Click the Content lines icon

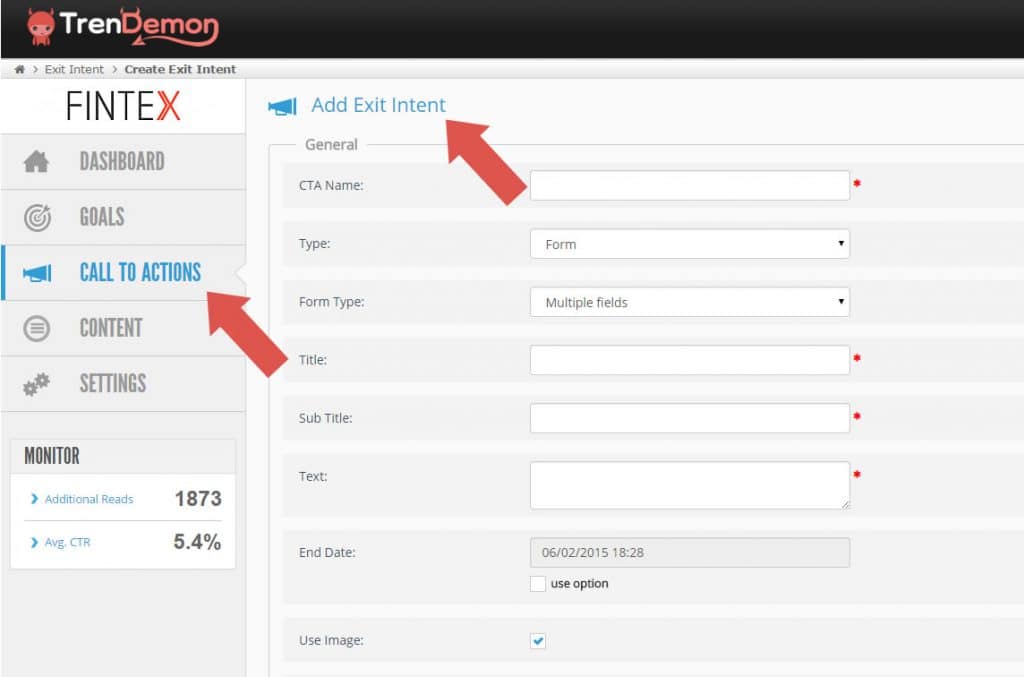click(37, 328)
